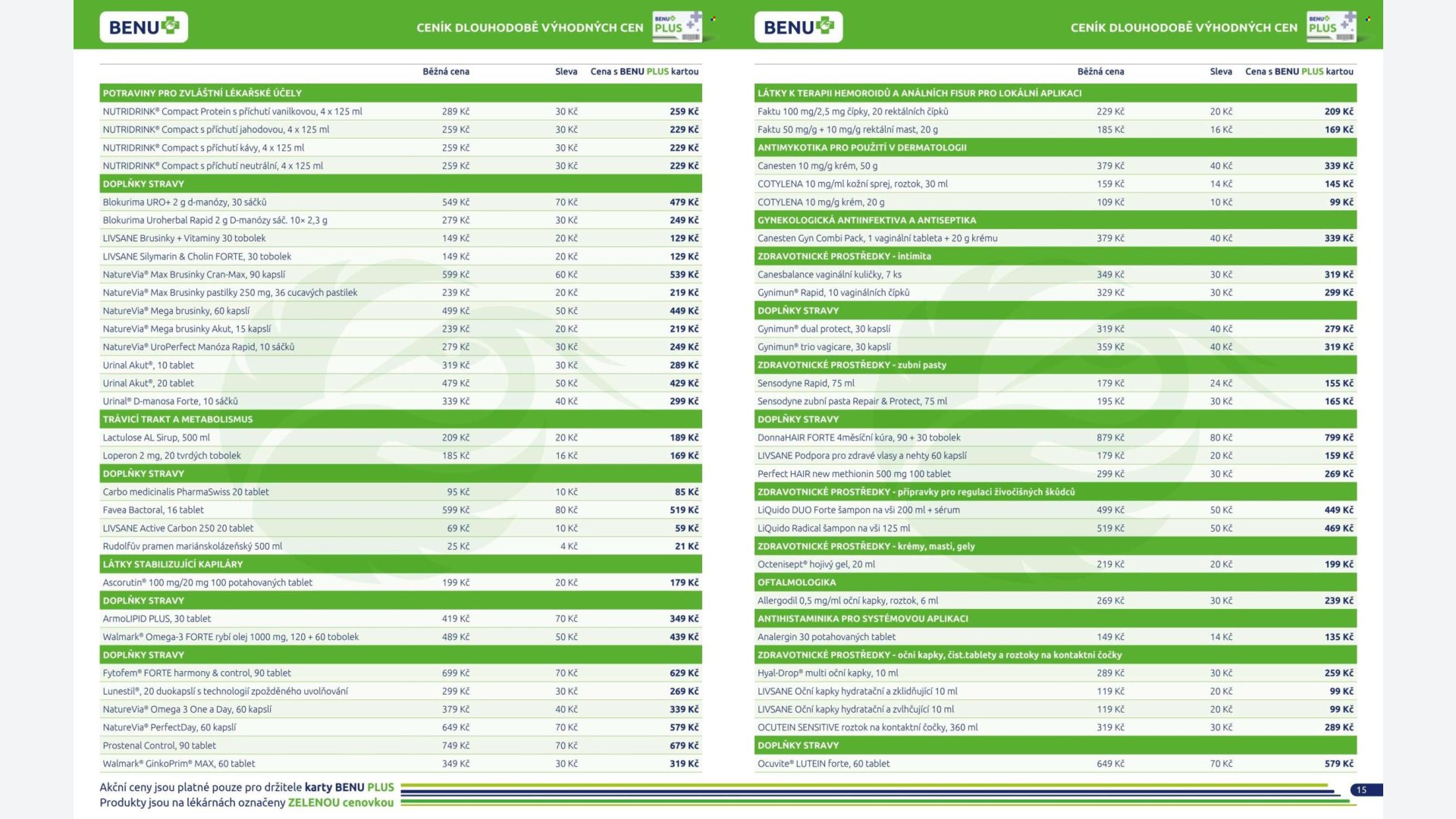This screenshot has width=1456, height=819.
Task: Select 'Blokurima URO+ 2 g d-manózy' row
Action: (400, 202)
